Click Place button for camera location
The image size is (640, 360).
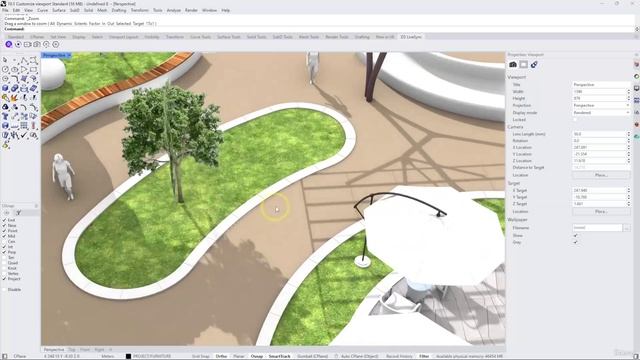point(601,175)
